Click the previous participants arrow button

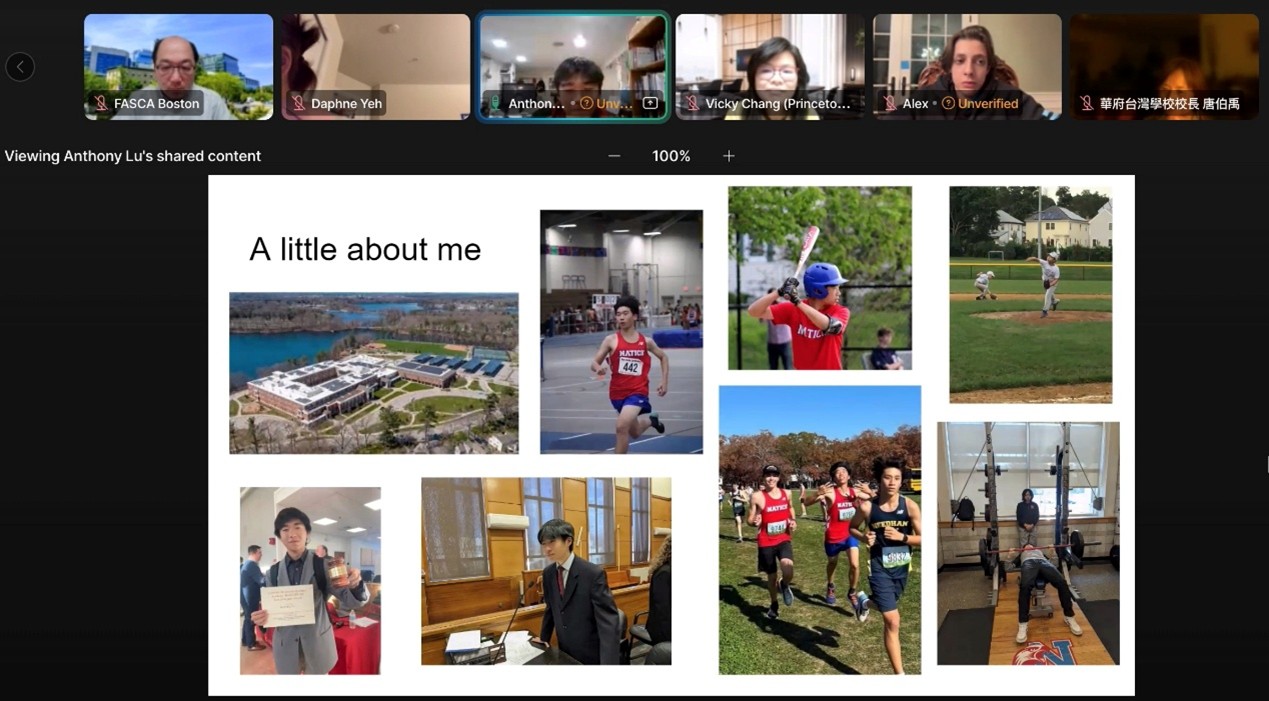click(x=20, y=67)
